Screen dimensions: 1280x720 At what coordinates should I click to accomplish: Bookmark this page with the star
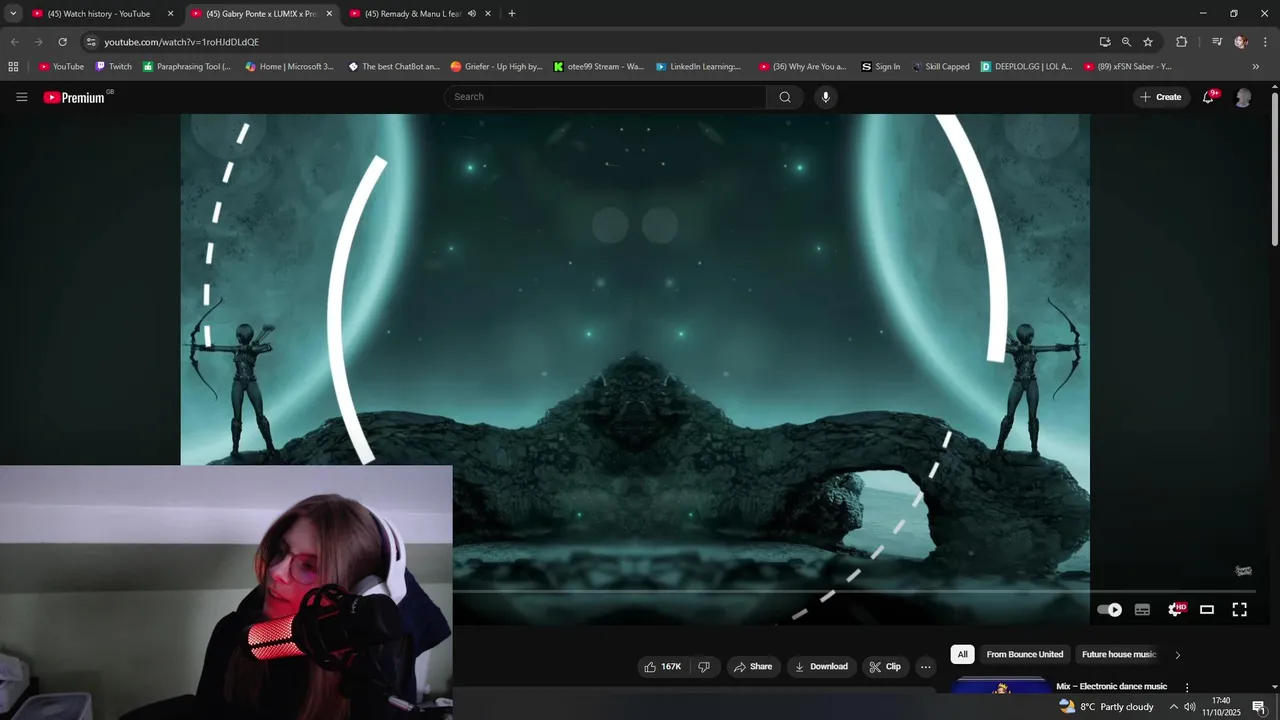(1148, 42)
